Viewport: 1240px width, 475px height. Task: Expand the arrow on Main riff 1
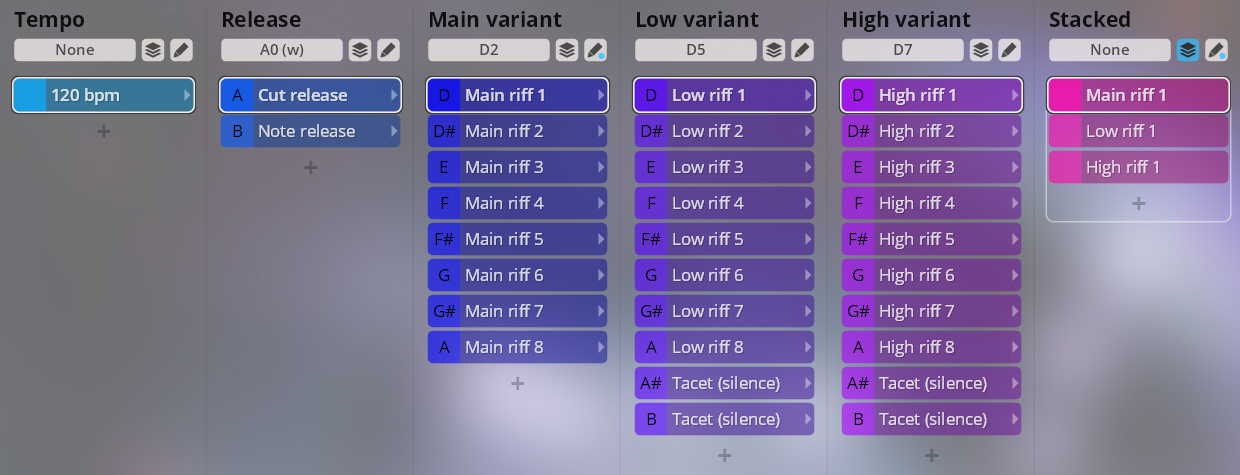click(601, 96)
